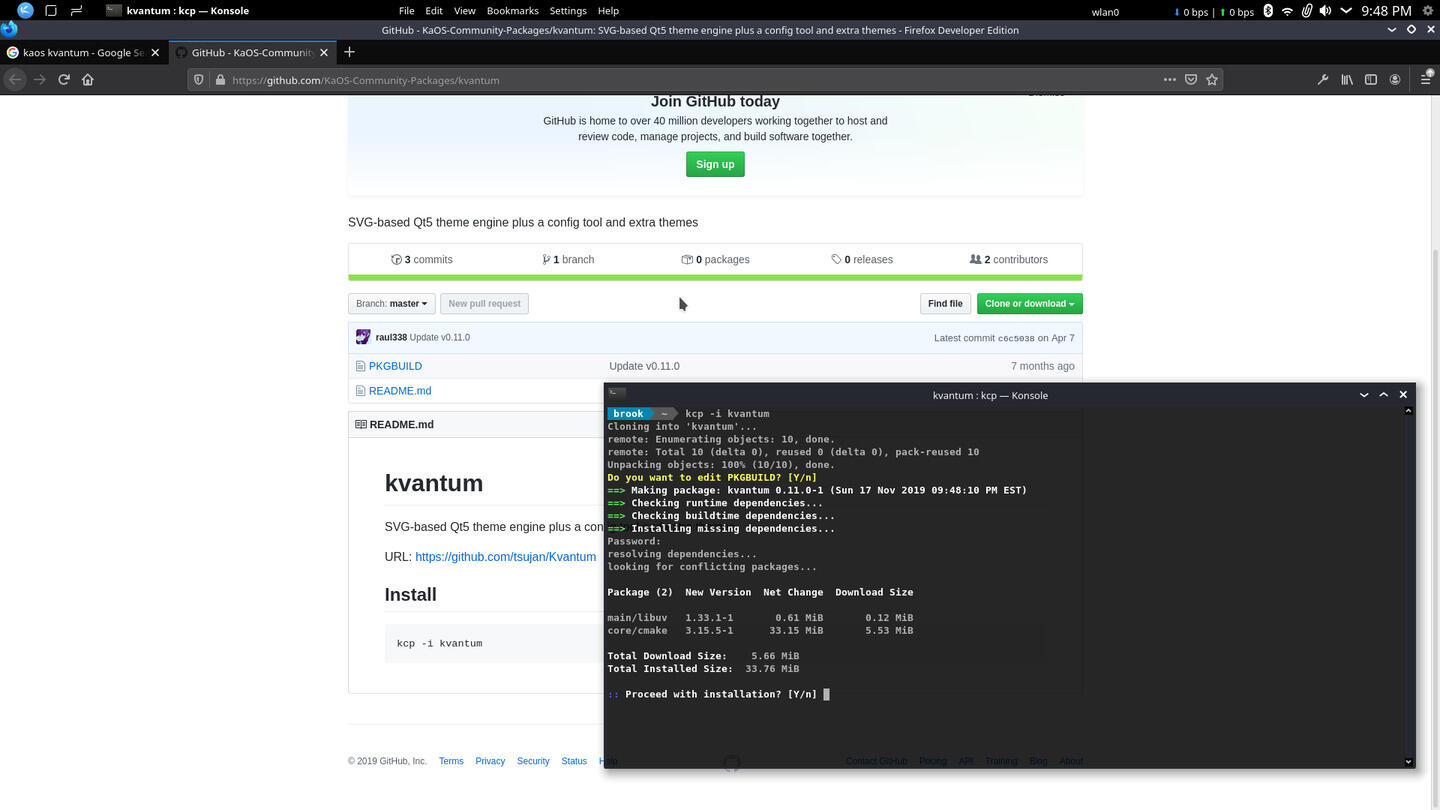
Task: Click the New pull request button
Action: 484,303
